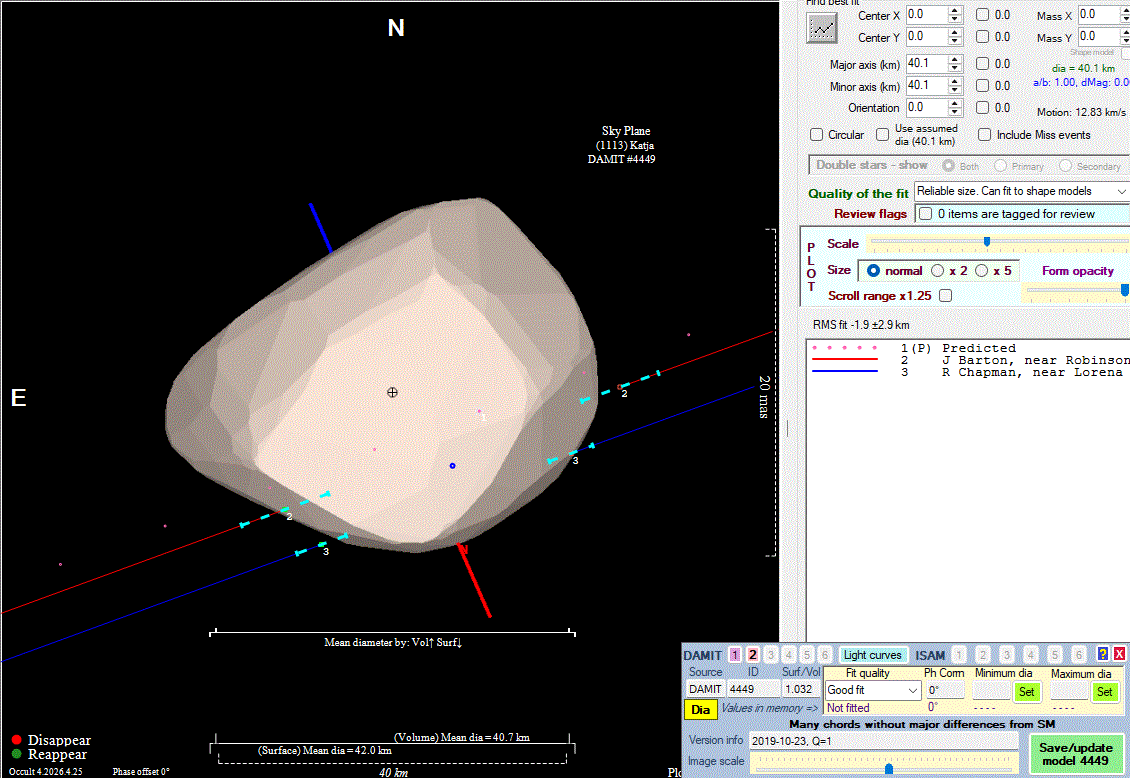1130x778 pixels.
Task: Tick the Center X fix checkbox
Action: click(x=982, y=14)
